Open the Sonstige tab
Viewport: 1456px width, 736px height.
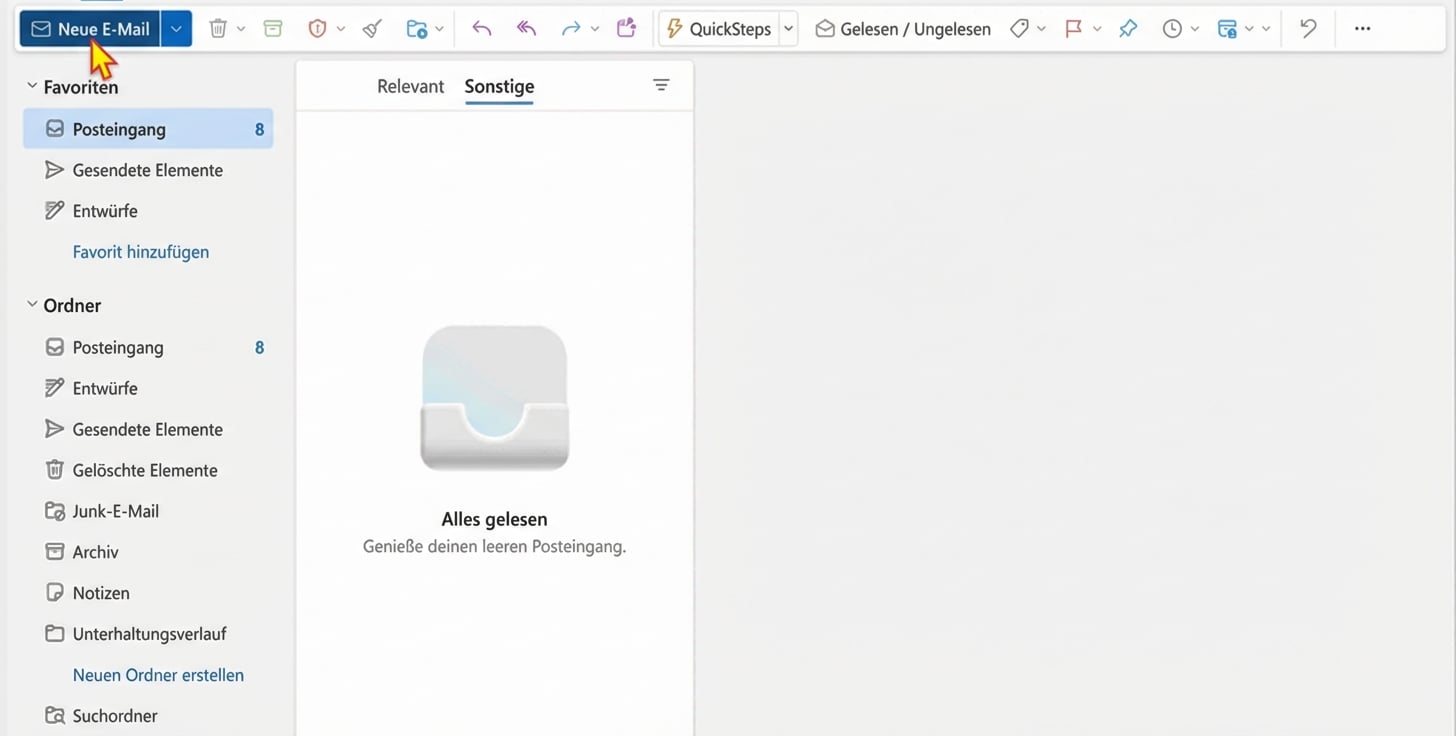click(499, 86)
